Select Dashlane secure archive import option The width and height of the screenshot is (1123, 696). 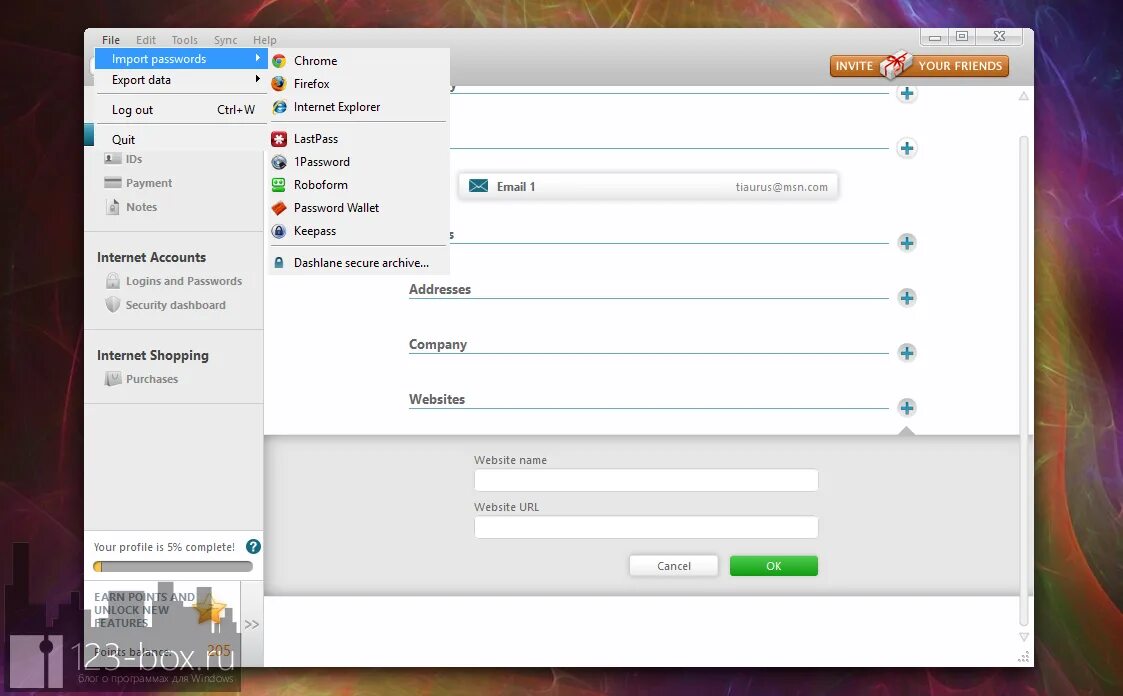coord(359,263)
